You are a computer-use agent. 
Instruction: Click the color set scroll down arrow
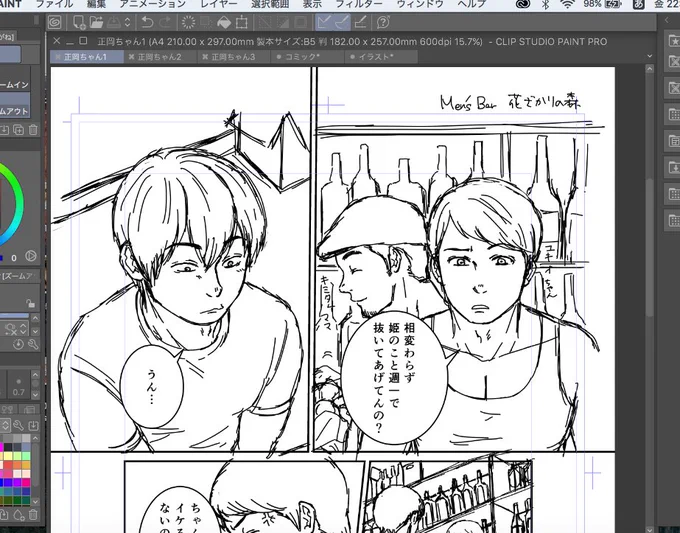[35, 502]
